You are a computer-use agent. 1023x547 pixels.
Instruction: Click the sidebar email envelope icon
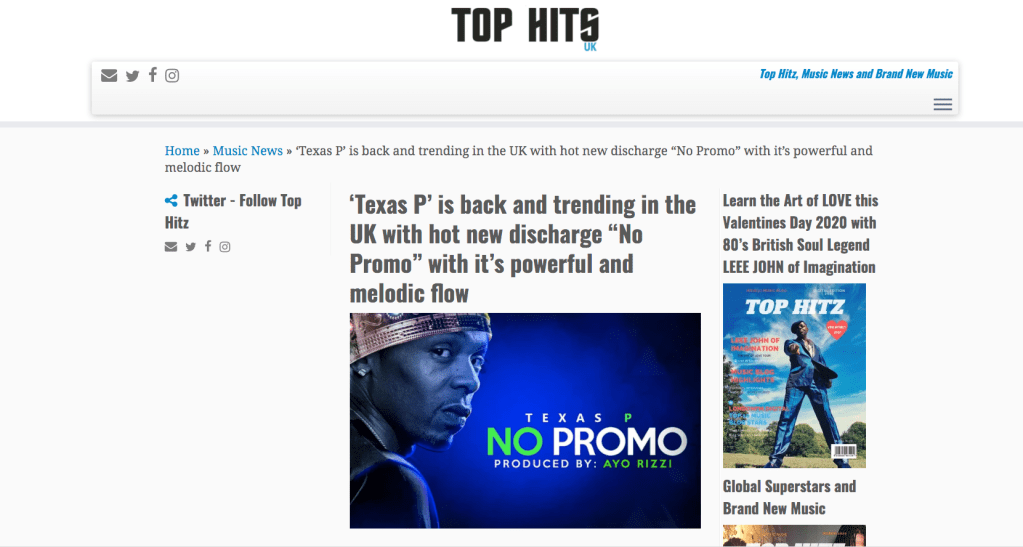[x=171, y=247]
